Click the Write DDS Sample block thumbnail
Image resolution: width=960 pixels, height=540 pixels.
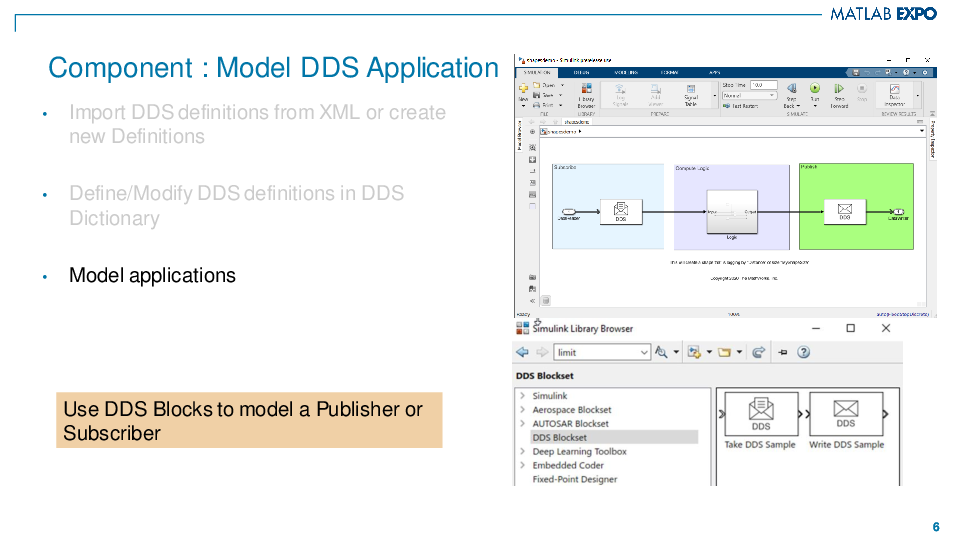click(x=846, y=414)
